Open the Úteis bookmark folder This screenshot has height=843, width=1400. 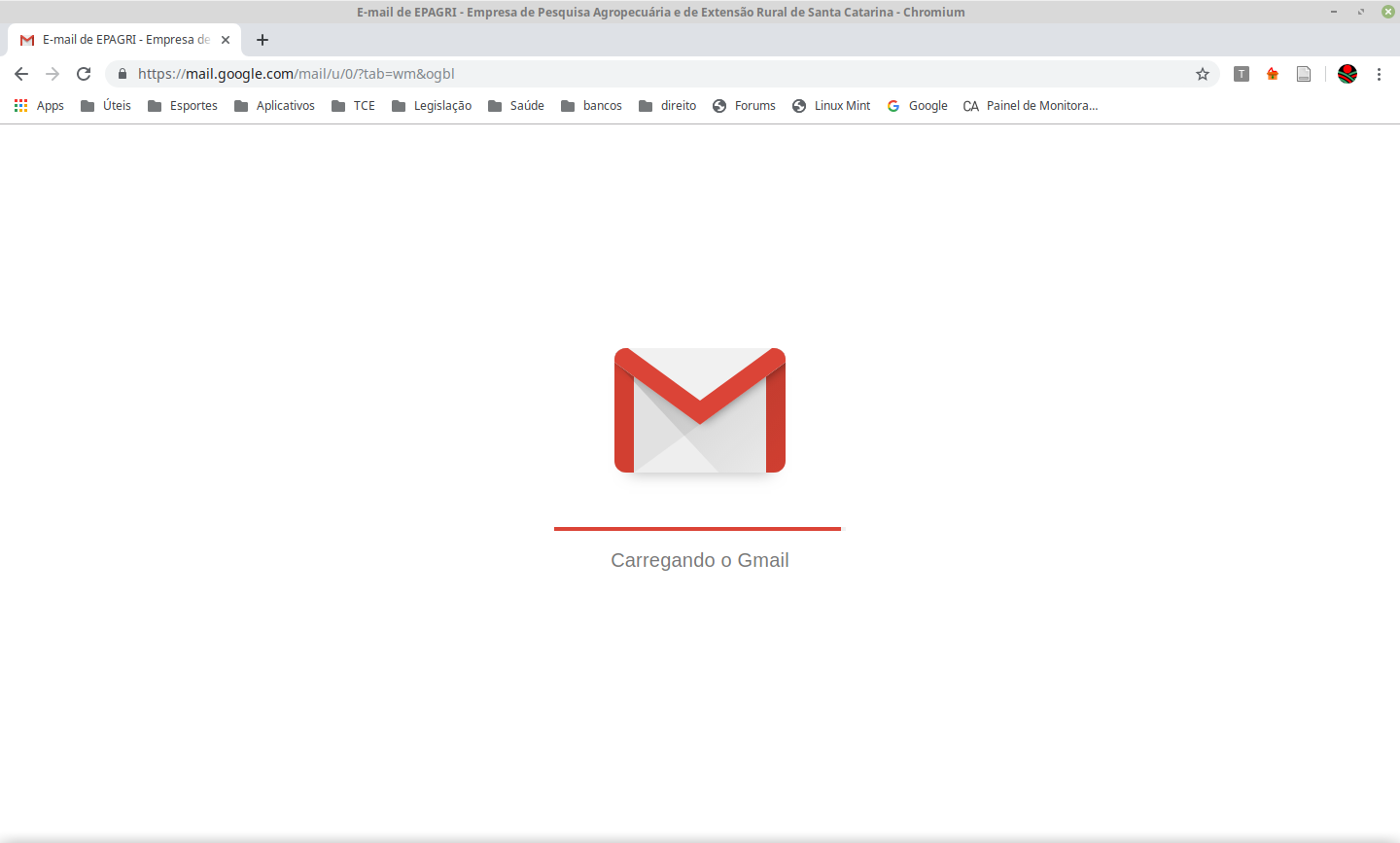coord(106,106)
